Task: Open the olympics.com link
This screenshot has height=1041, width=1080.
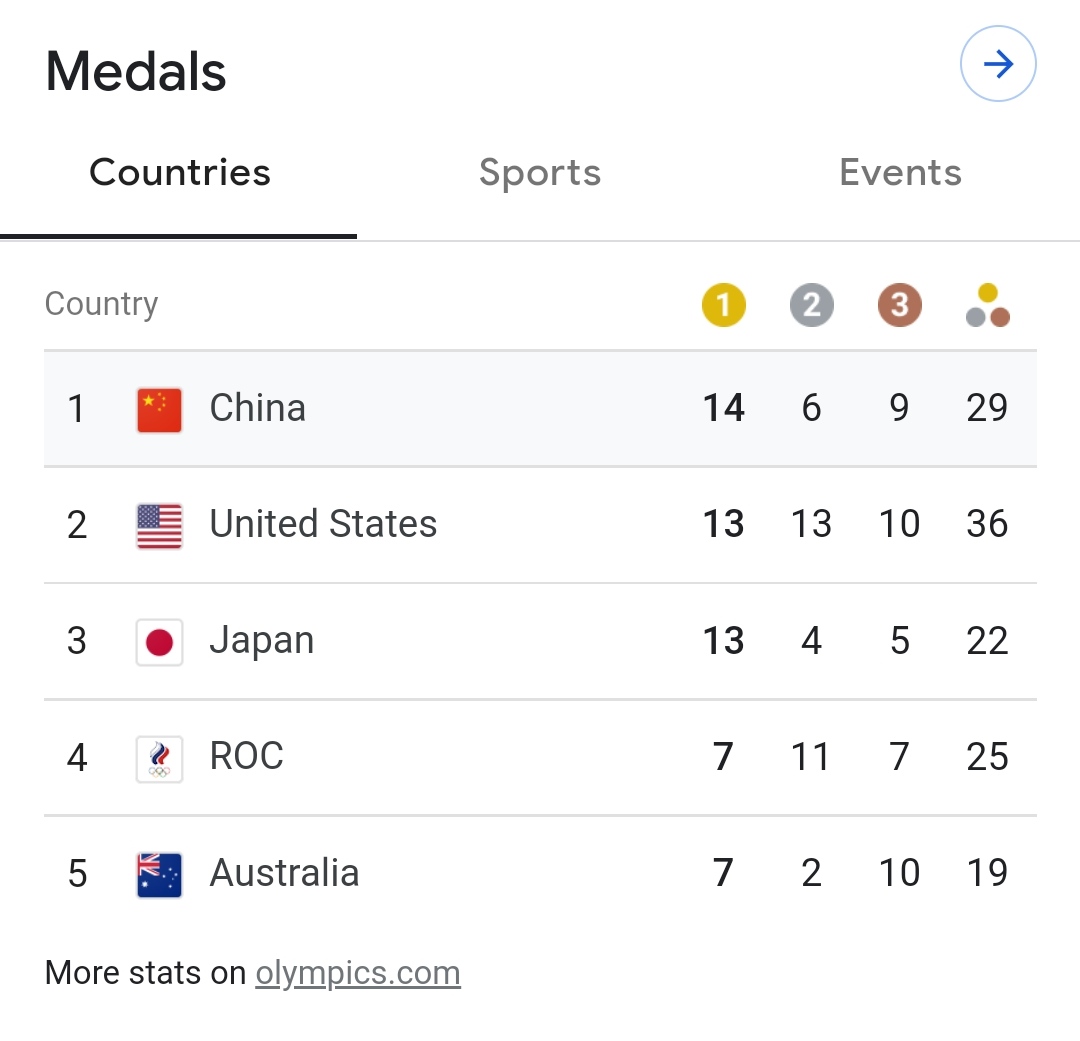Action: pyautogui.click(x=358, y=973)
